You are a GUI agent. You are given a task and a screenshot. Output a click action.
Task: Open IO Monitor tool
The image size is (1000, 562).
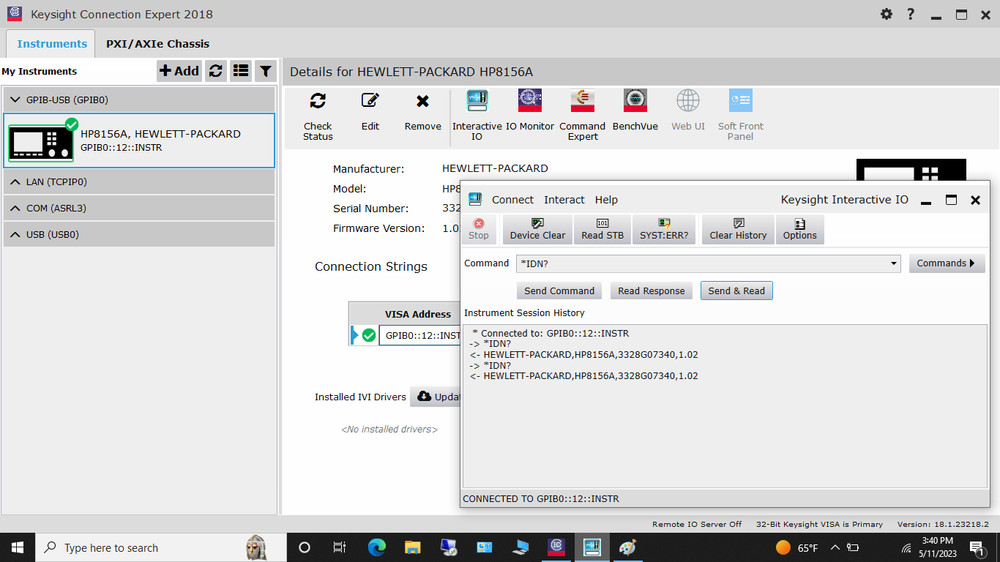pyautogui.click(x=530, y=101)
